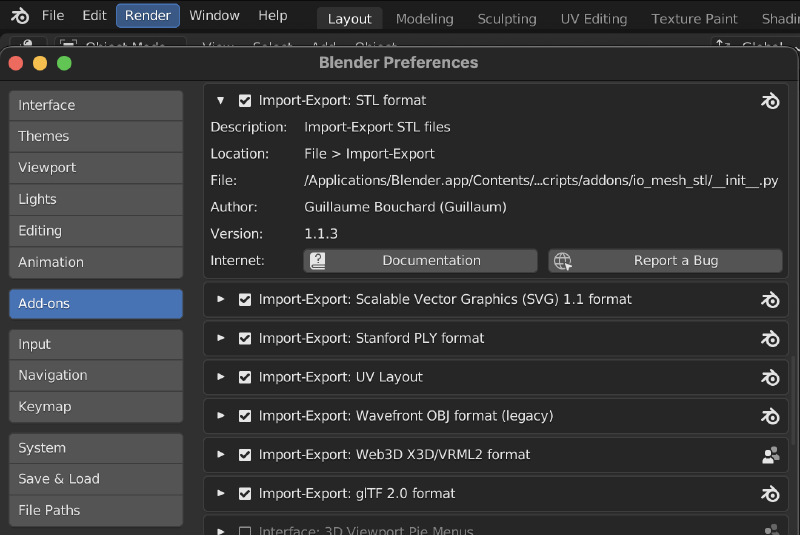This screenshot has height=535, width=800.
Task: Open the Viewport preferences section
Action: click(x=96, y=168)
